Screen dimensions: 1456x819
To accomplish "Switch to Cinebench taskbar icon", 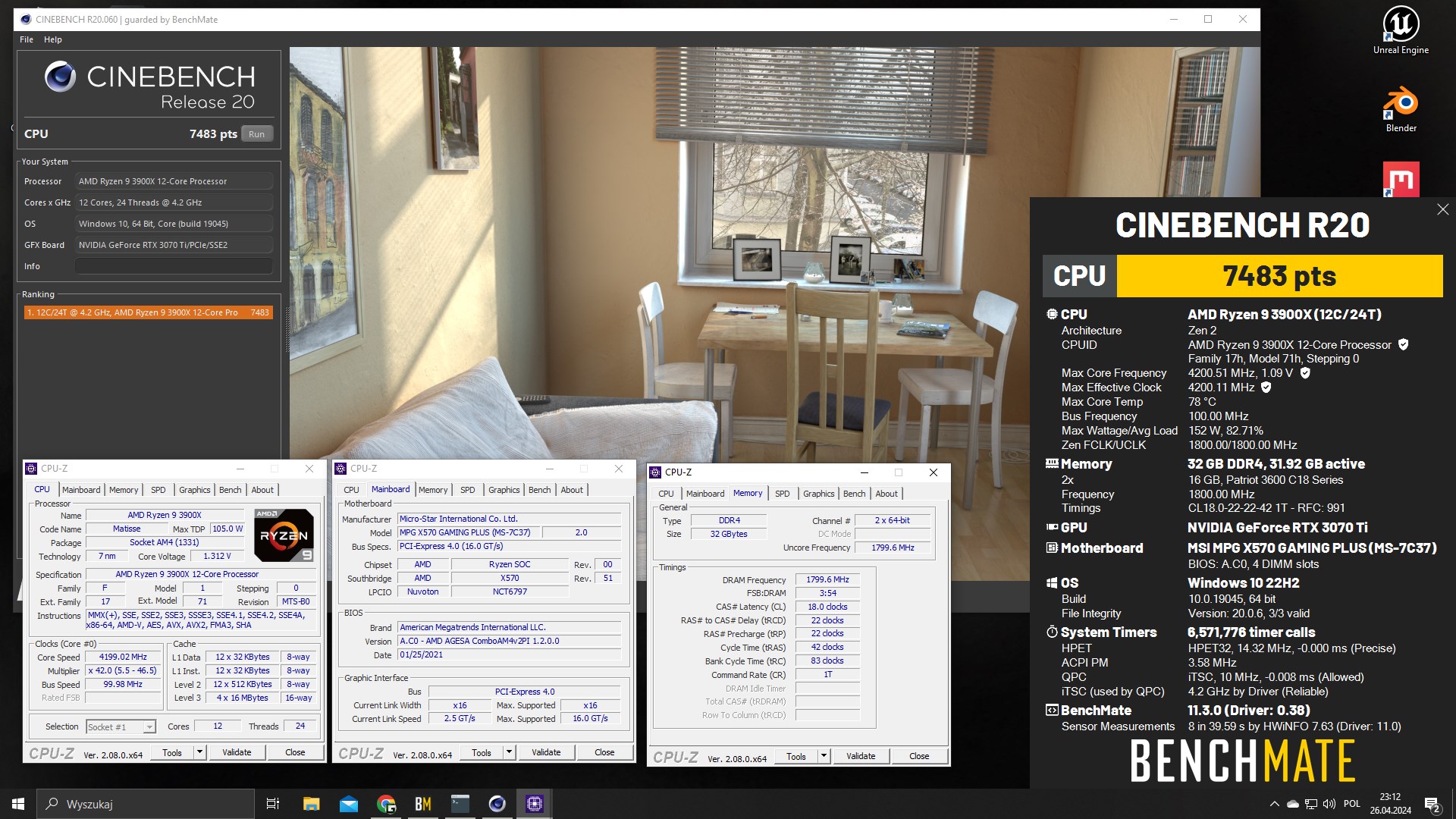I will click(497, 804).
